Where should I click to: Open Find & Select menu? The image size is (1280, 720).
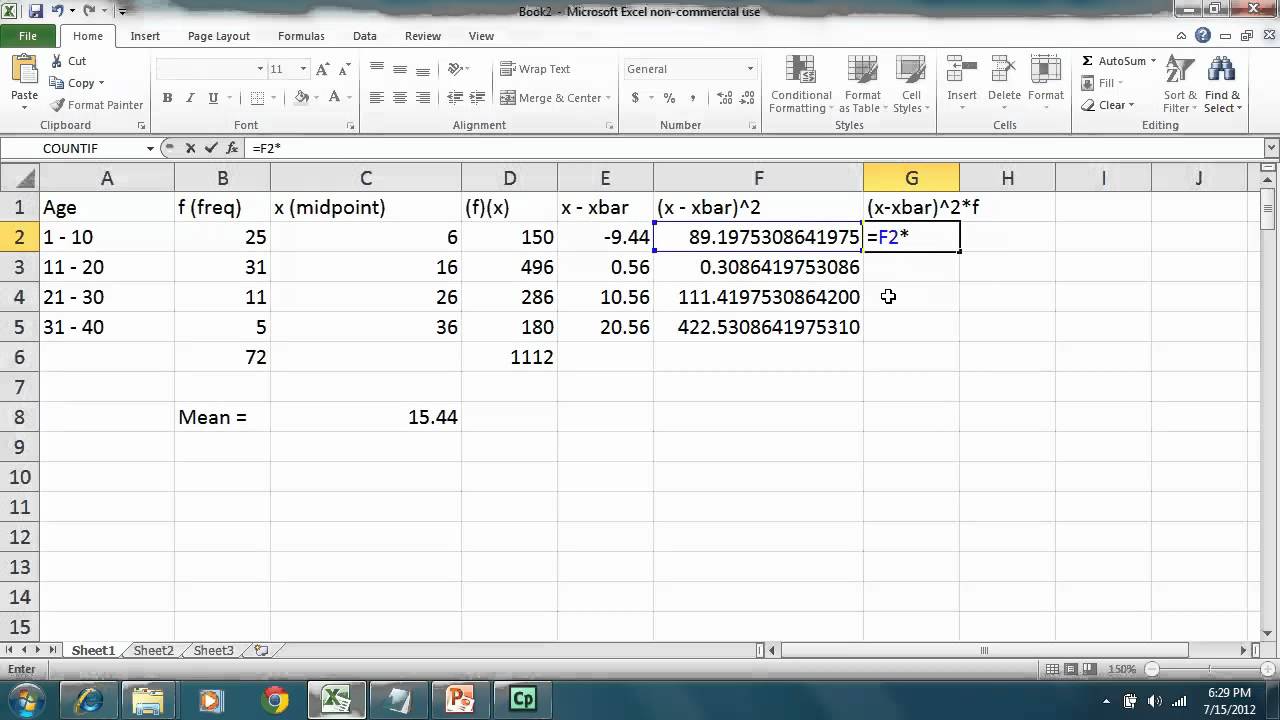pos(1222,85)
